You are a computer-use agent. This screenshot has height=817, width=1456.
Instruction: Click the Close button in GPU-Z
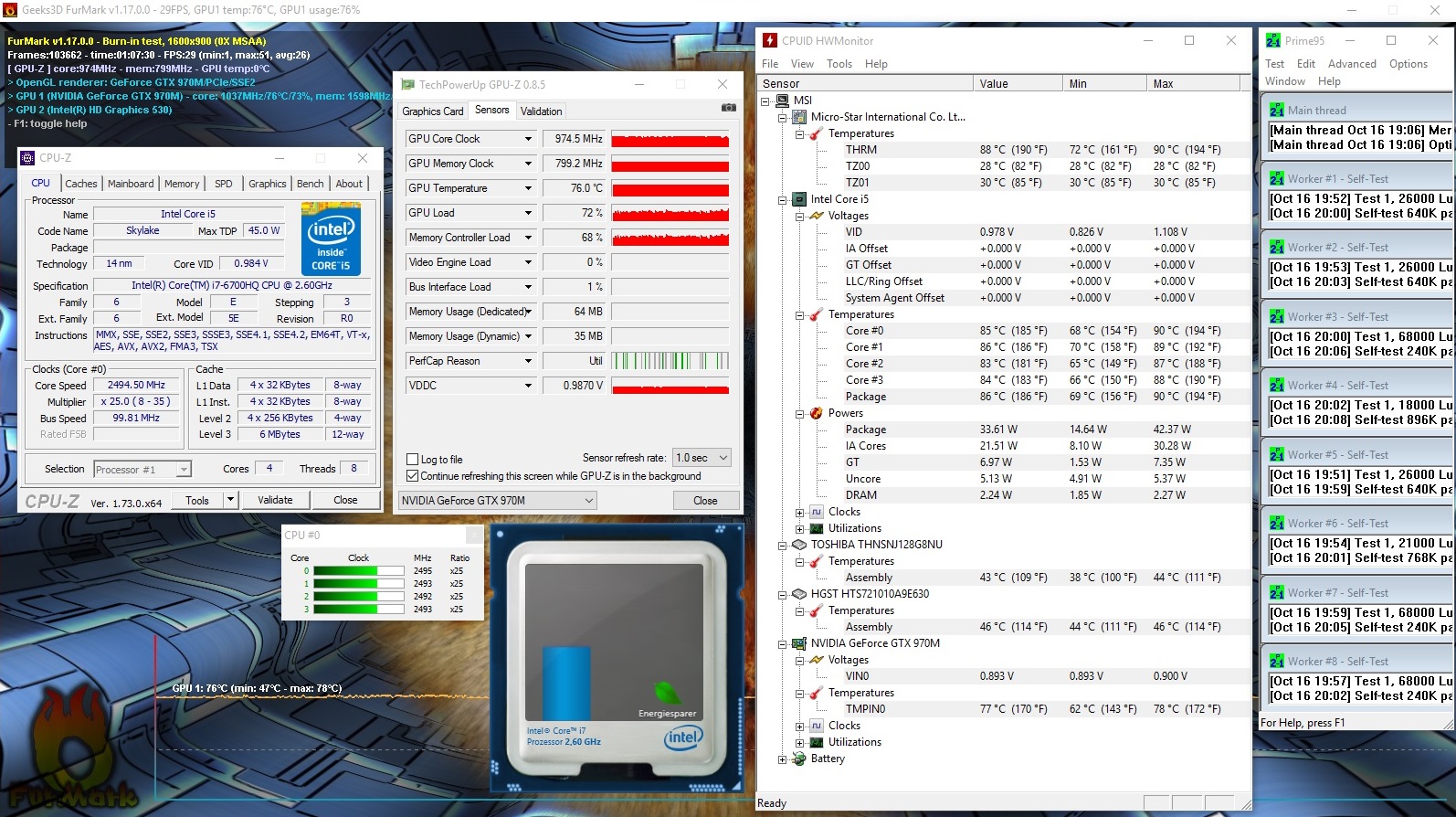[705, 501]
